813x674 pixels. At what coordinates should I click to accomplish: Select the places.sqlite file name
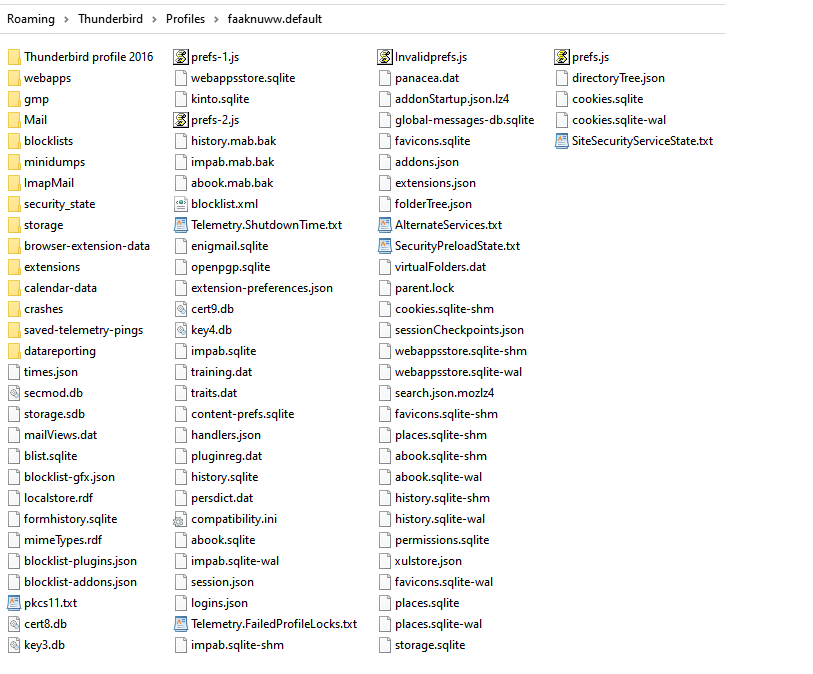pyautogui.click(x=427, y=603)
